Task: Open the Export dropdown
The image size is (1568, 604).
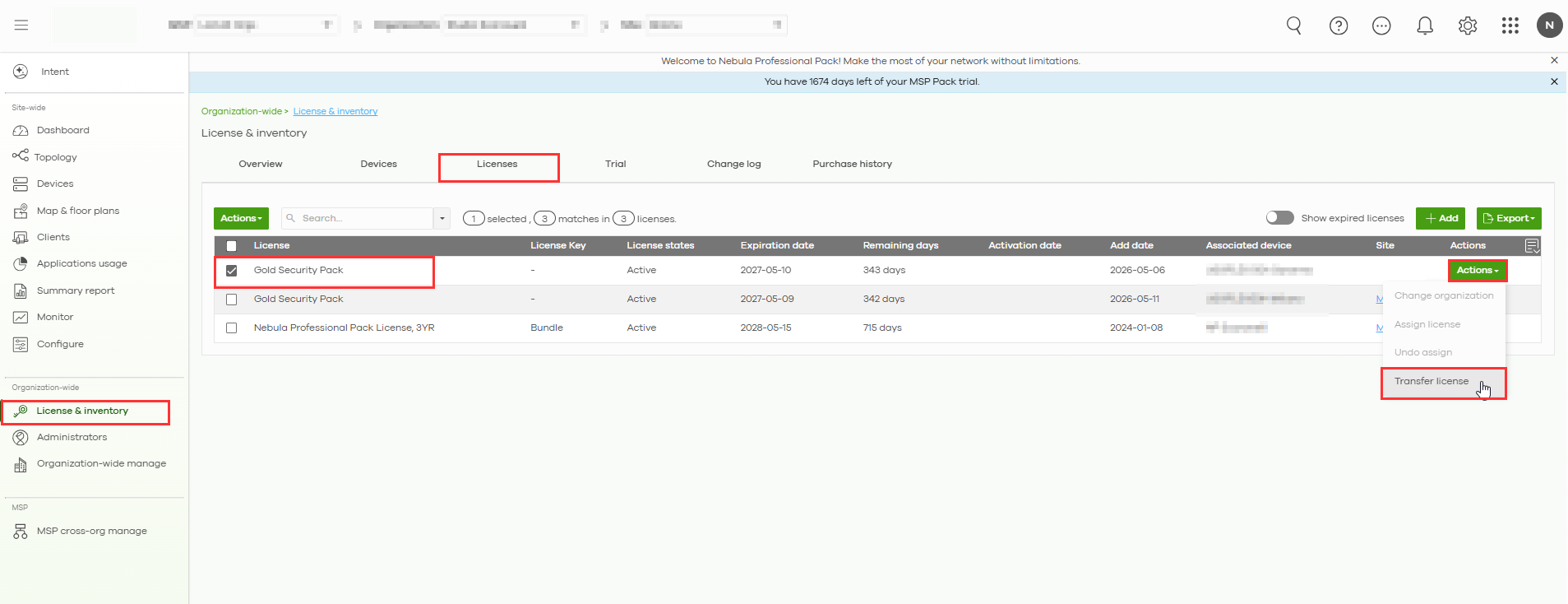Action: [x=1509, y=218]
